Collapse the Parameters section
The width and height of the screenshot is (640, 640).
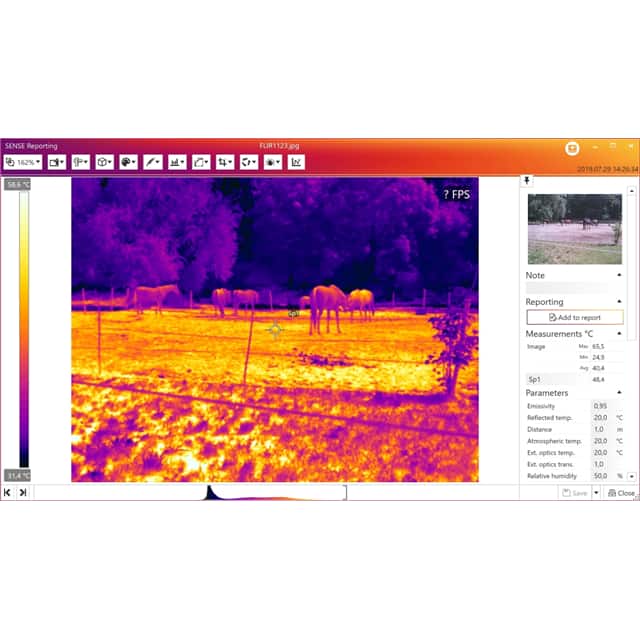pyautogui.click(x=618, y=393)
